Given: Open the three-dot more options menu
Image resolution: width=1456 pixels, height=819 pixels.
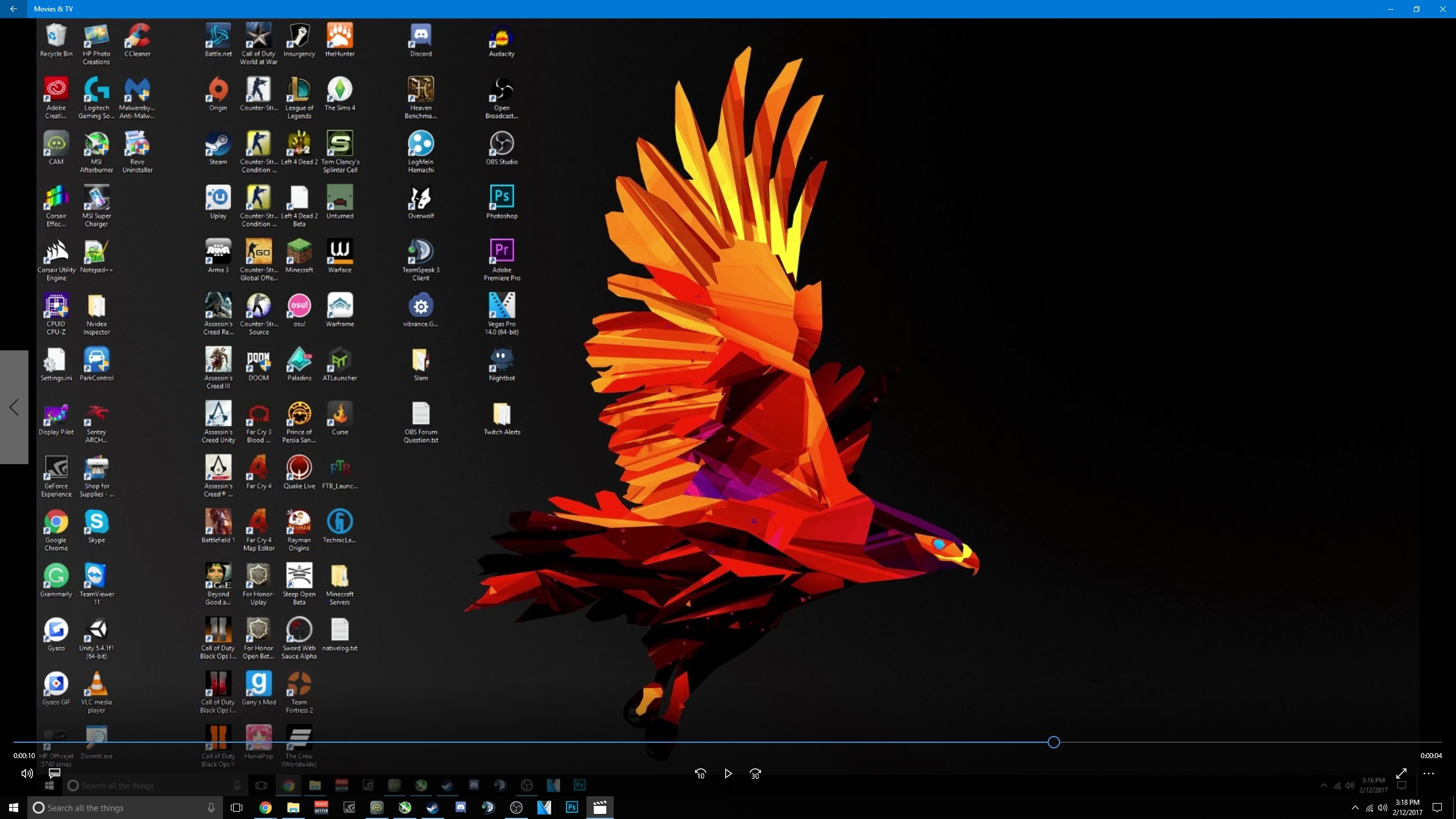Looking at the screenshot, I should tap(1429, 773).
